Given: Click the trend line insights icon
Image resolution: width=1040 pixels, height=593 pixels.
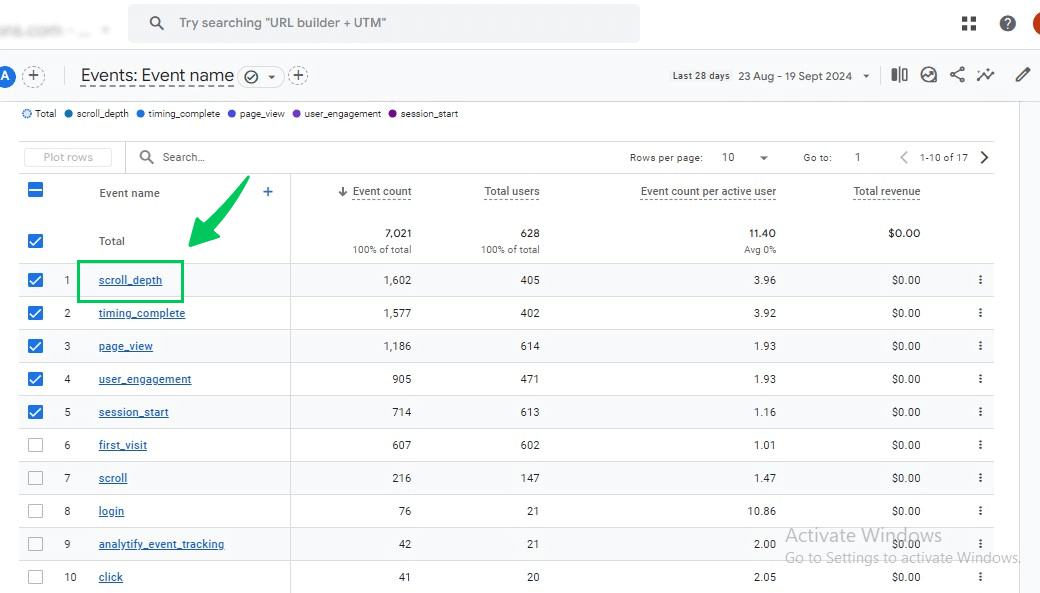Looking at the screenshot, I should [986, 75].
